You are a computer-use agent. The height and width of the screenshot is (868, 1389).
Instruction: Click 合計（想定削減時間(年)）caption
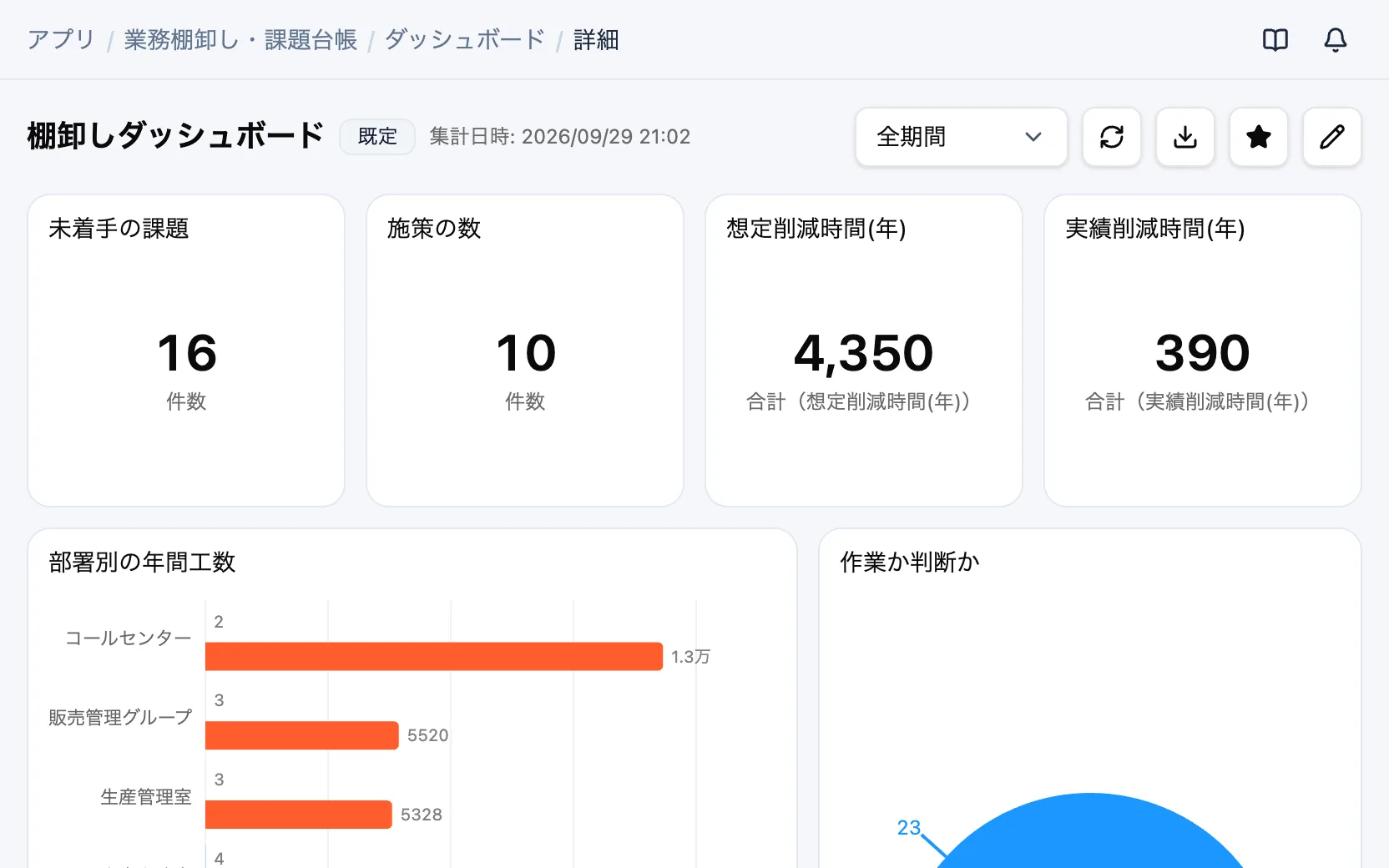pyautogui.click(x=863, y=402)
